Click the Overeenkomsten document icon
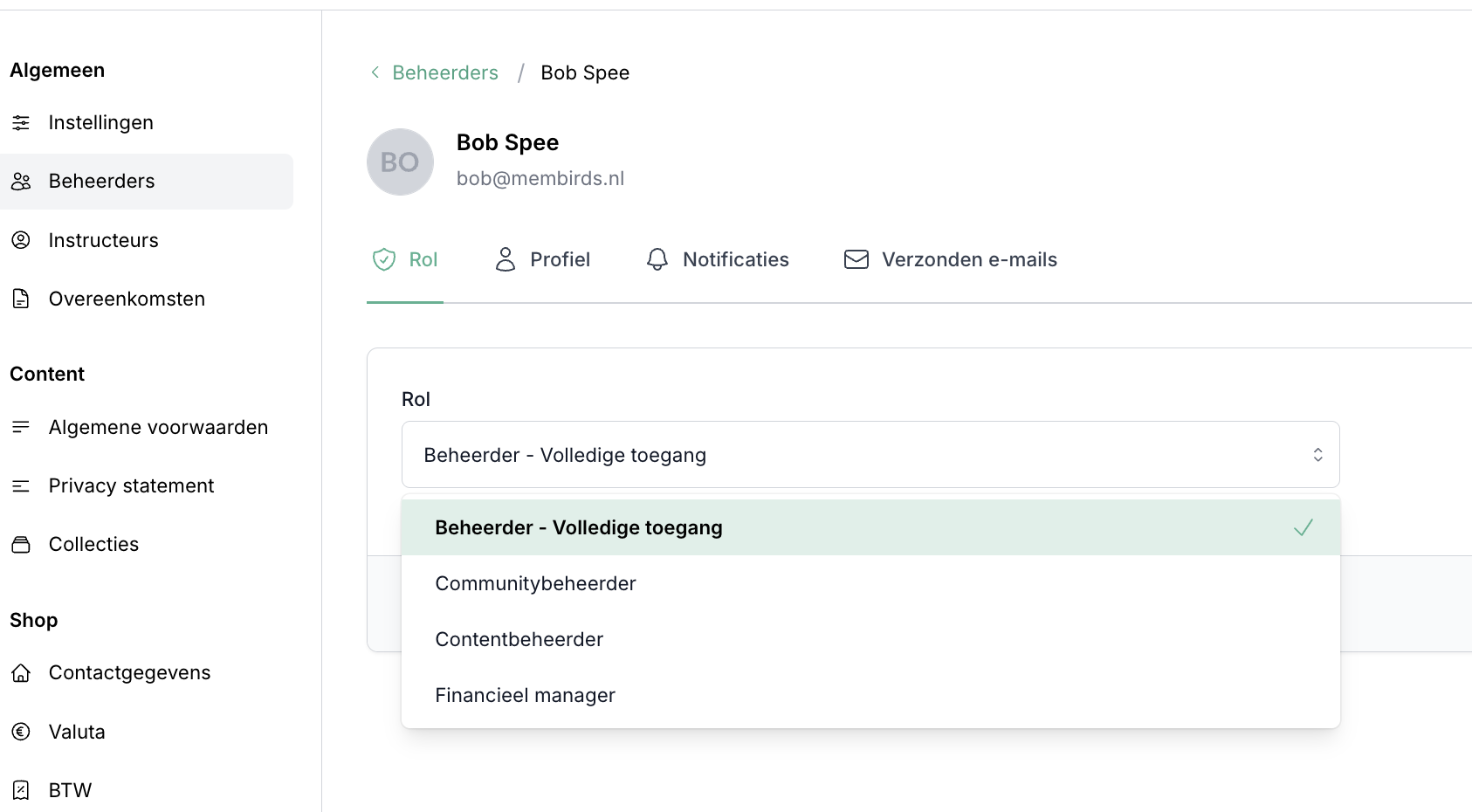The image size is (1472, 812). [21, 299]
